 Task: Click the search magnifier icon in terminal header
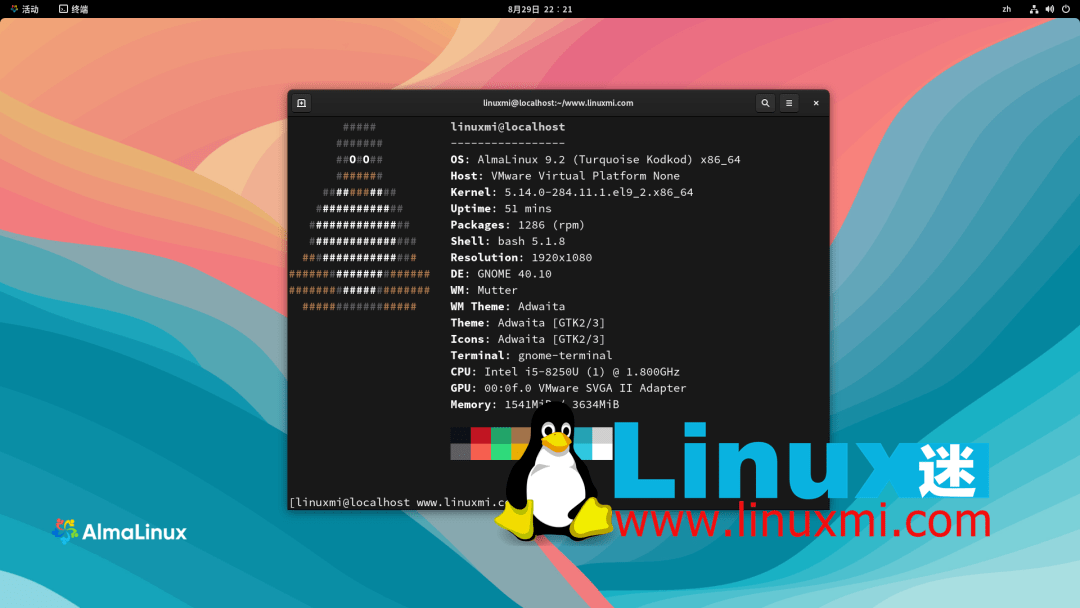[x=764, y=103]
